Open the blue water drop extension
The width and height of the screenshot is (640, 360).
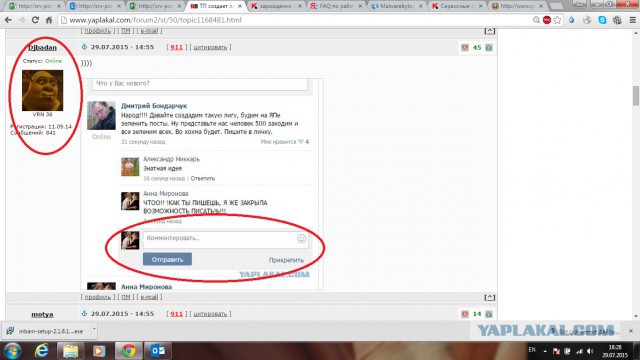coord(571,20)
